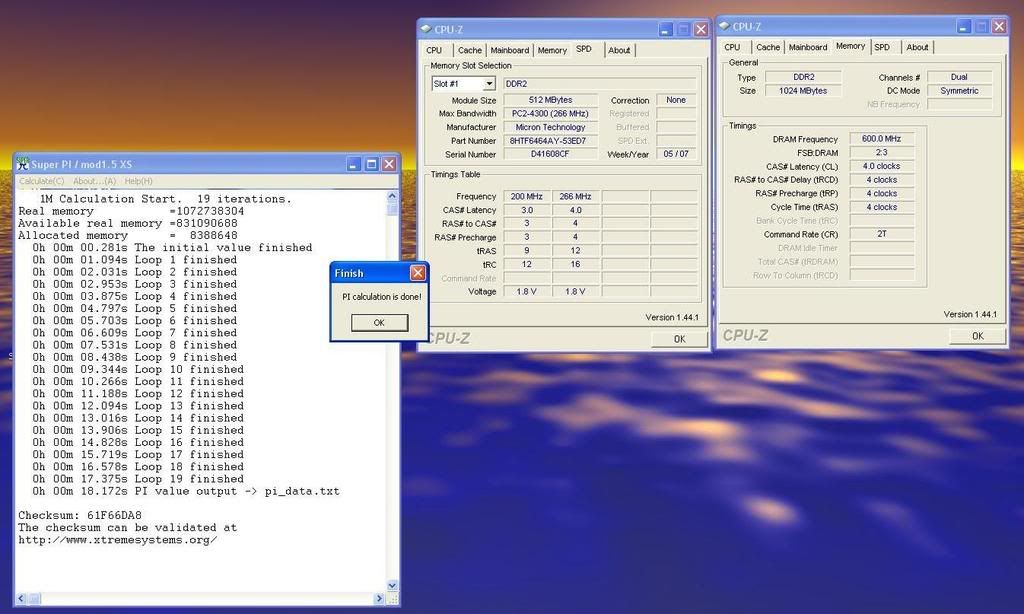The width and height of the screenshot is (1024, 614).
Task: Open the Calculate(C) menu in Super PI
Action: click(42, 181)
